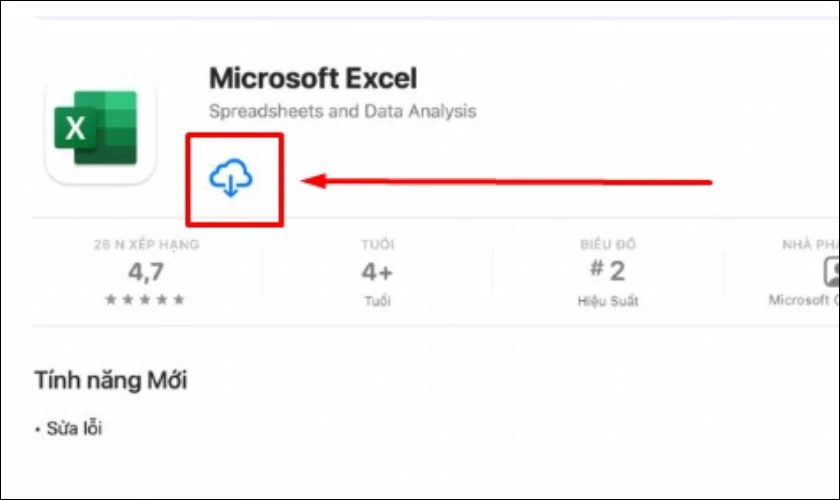Click the Sửa lỗi release note
The image size is (840, 500).
click(x=74, y=428)
